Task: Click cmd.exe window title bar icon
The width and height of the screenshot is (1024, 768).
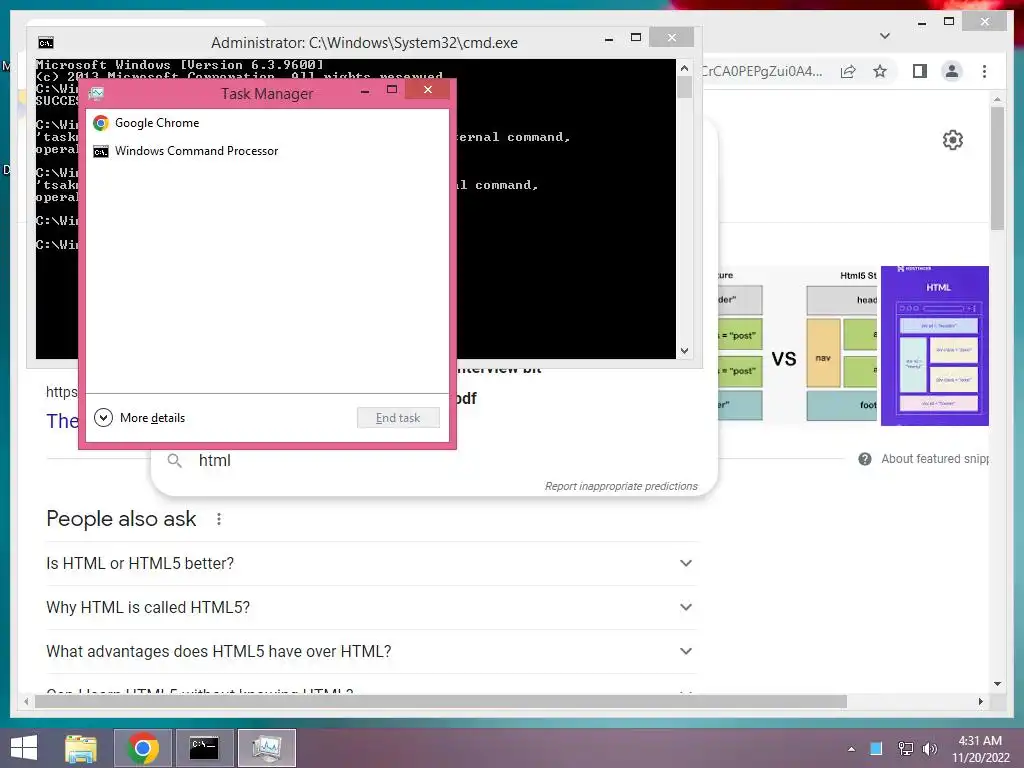Action: tap(46, 43)
